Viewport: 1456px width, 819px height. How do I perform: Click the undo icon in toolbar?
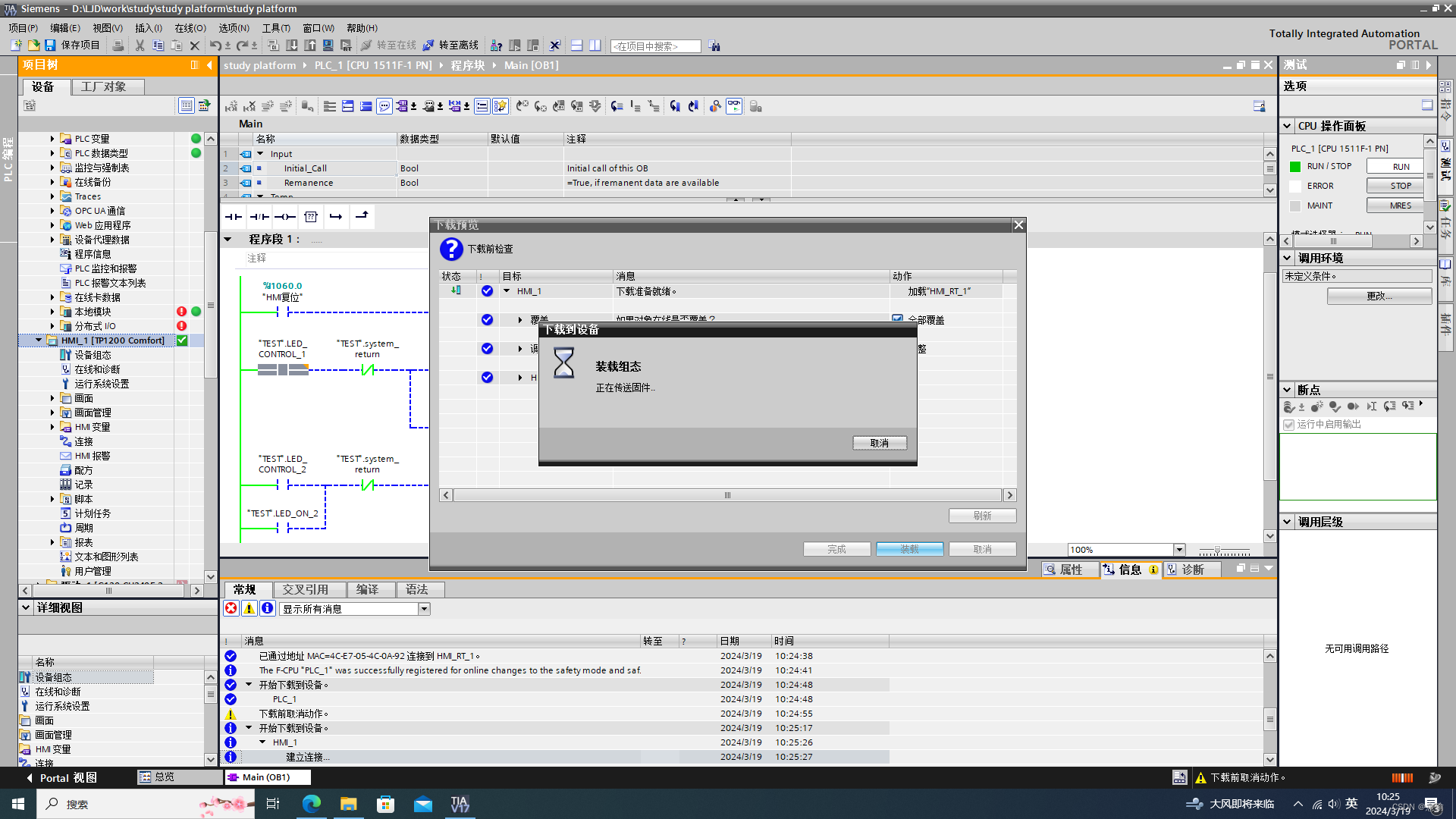click(215, 45)
